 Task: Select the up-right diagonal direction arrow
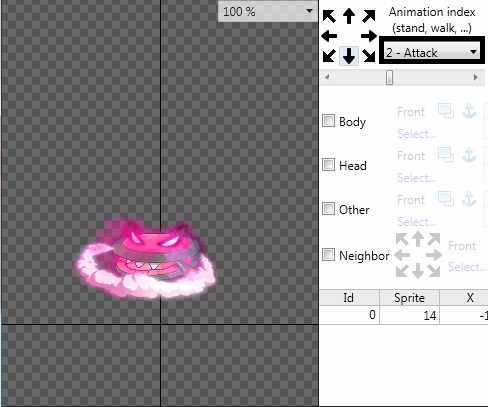[369, 16]
